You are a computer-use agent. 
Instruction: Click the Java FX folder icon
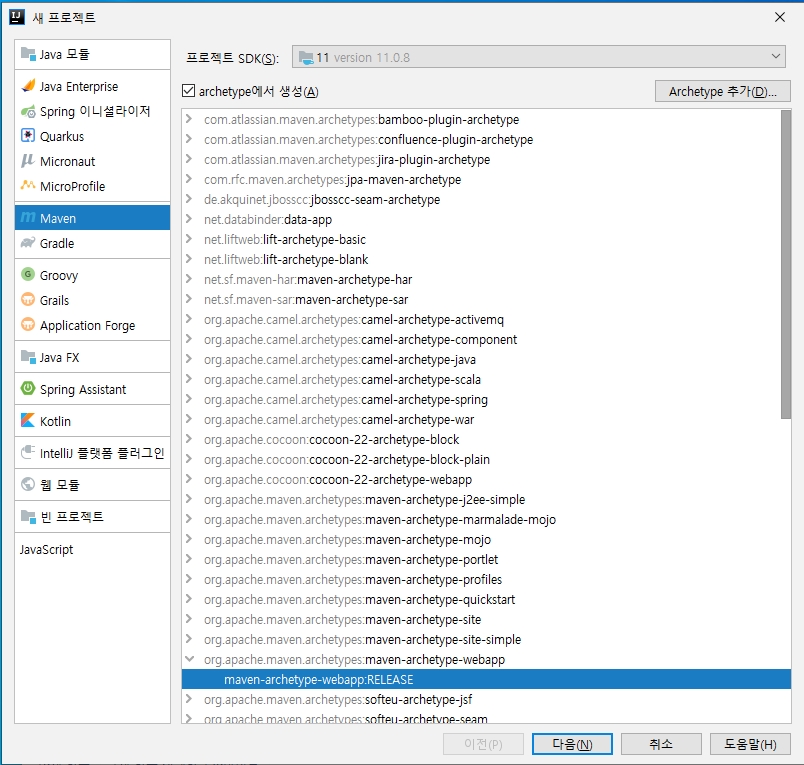point(28,356)
